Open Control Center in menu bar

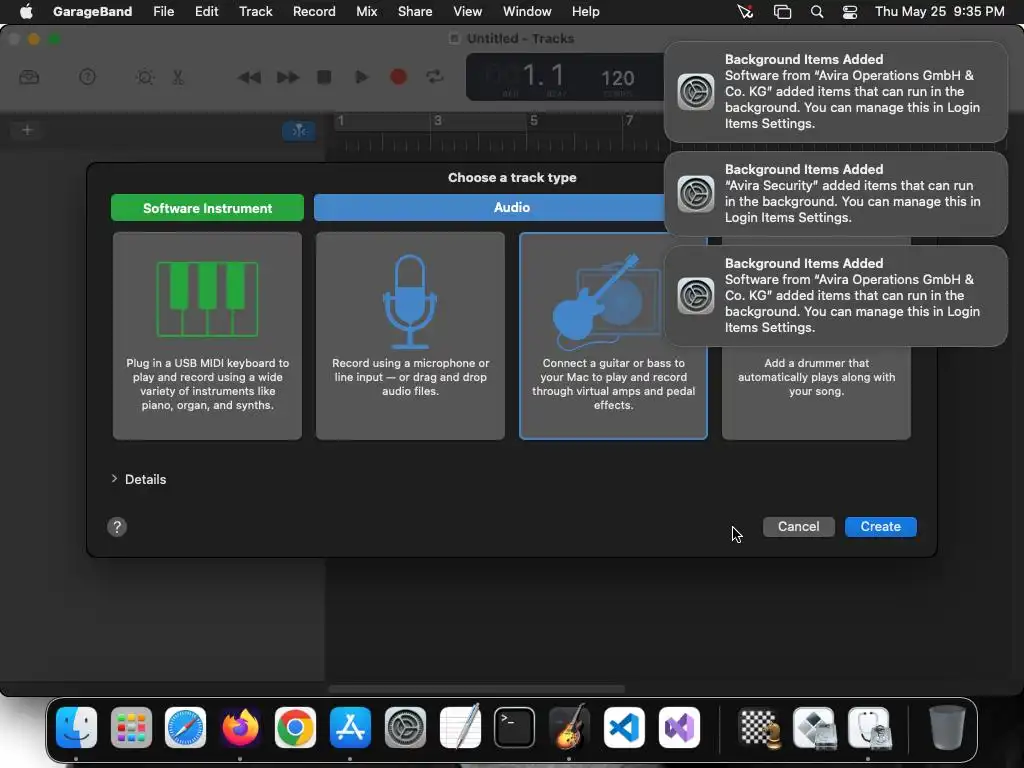(850, 12)
